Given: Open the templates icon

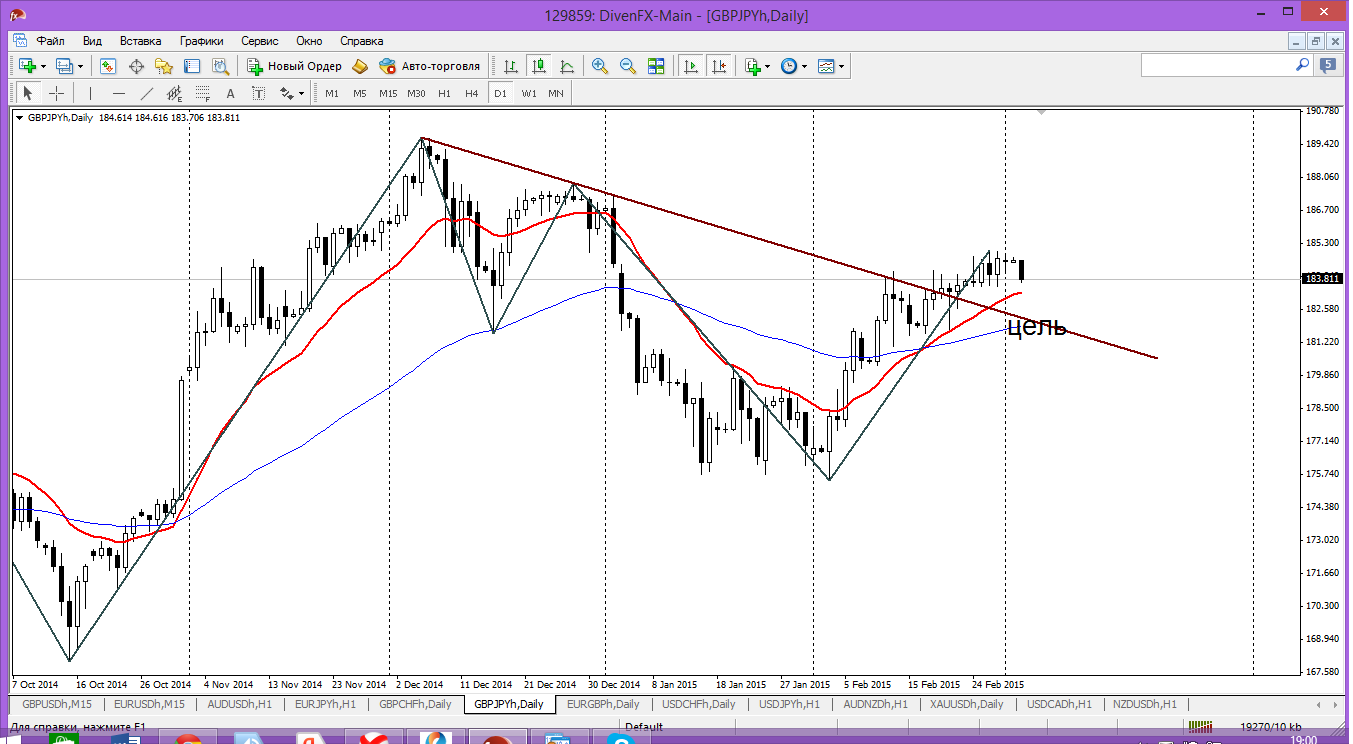Looking at the screenshot, I should click(825, 66).
